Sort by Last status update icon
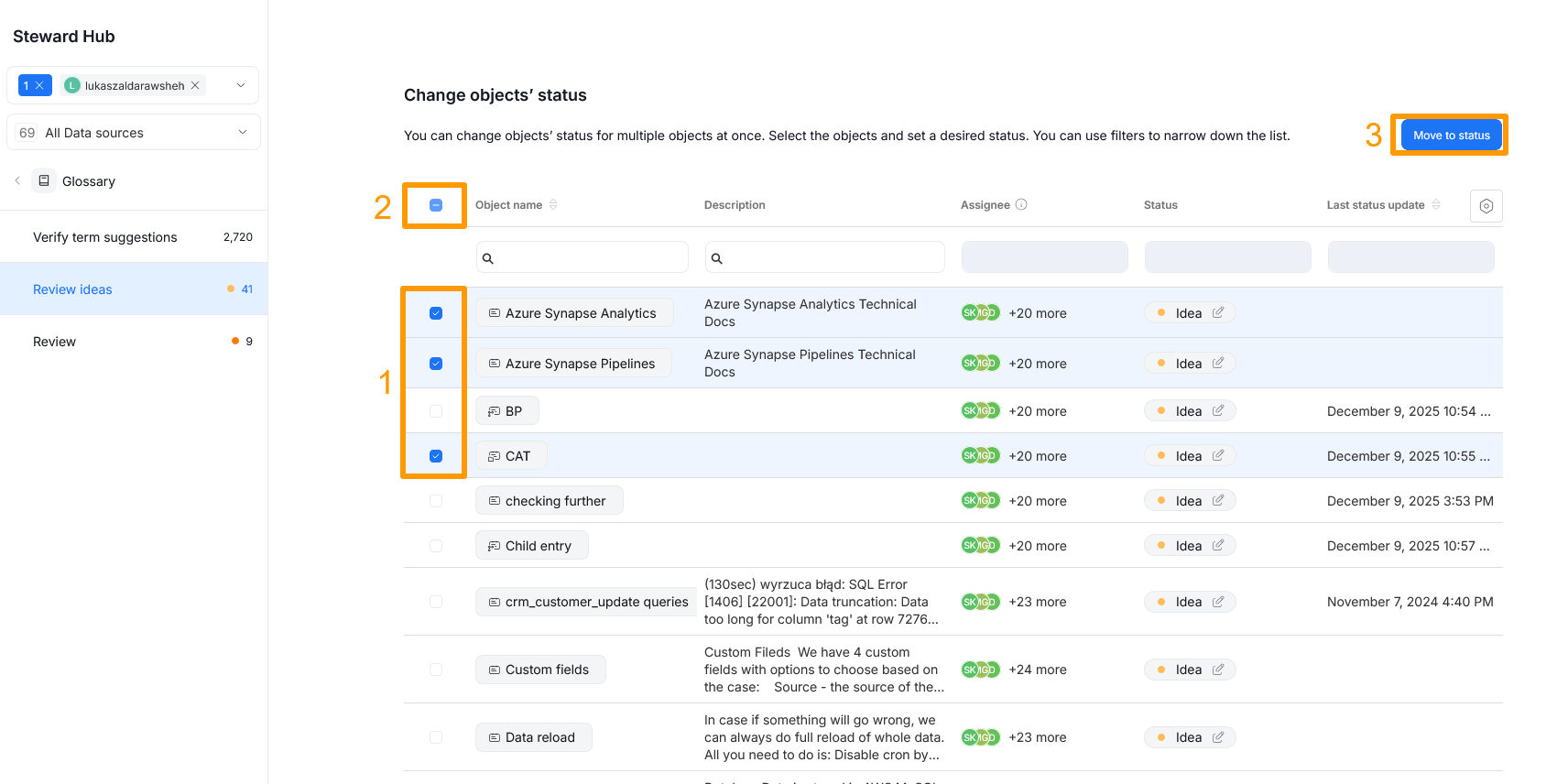 1436,204
